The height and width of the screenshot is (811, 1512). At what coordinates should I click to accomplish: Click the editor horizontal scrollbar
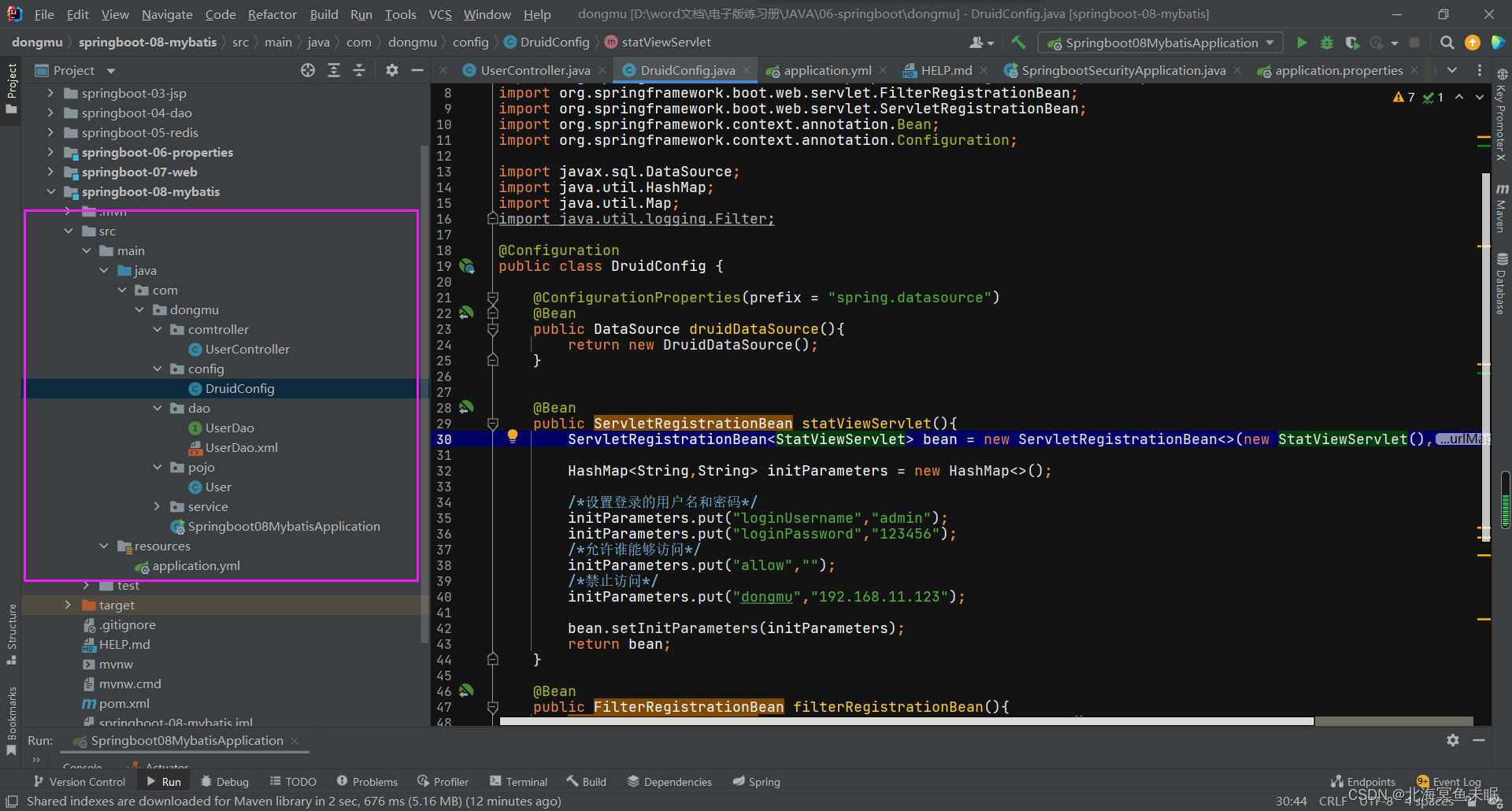[906, 721]
